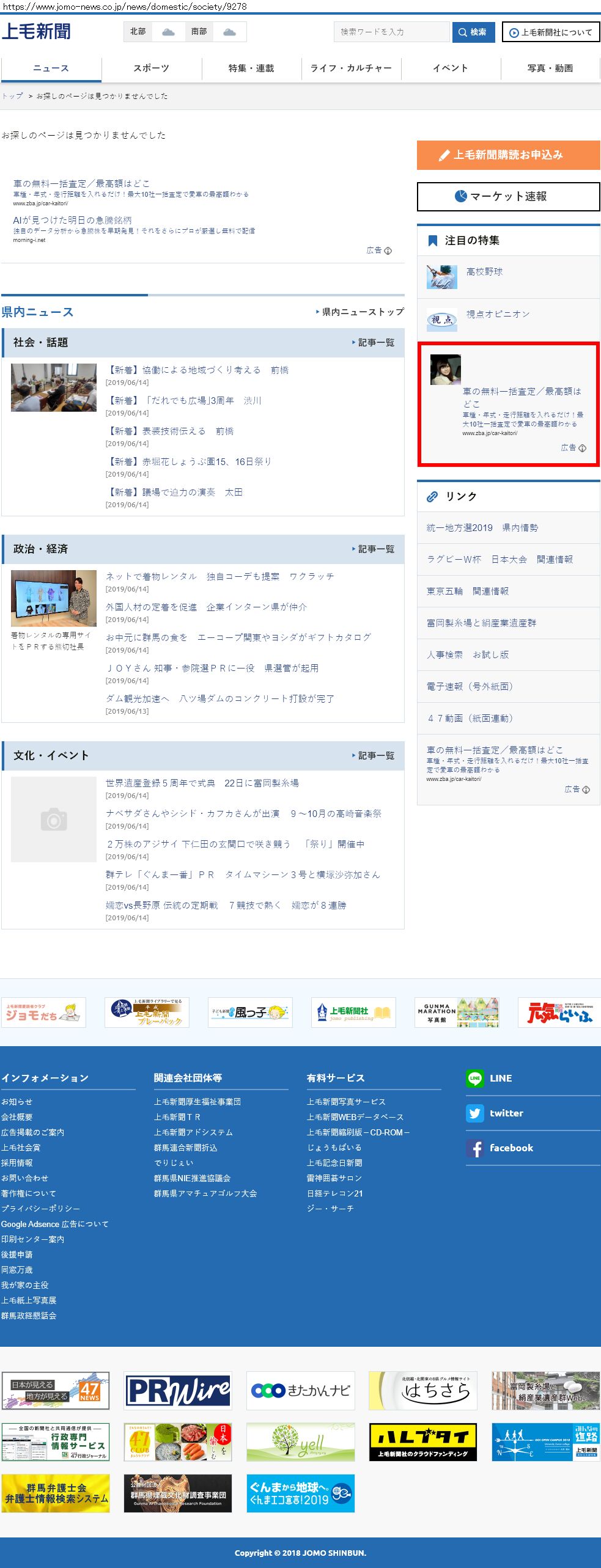Click the 視点 opinion logo icon
The height and width of the screenshot is (1568, 601).
point(441,320)
